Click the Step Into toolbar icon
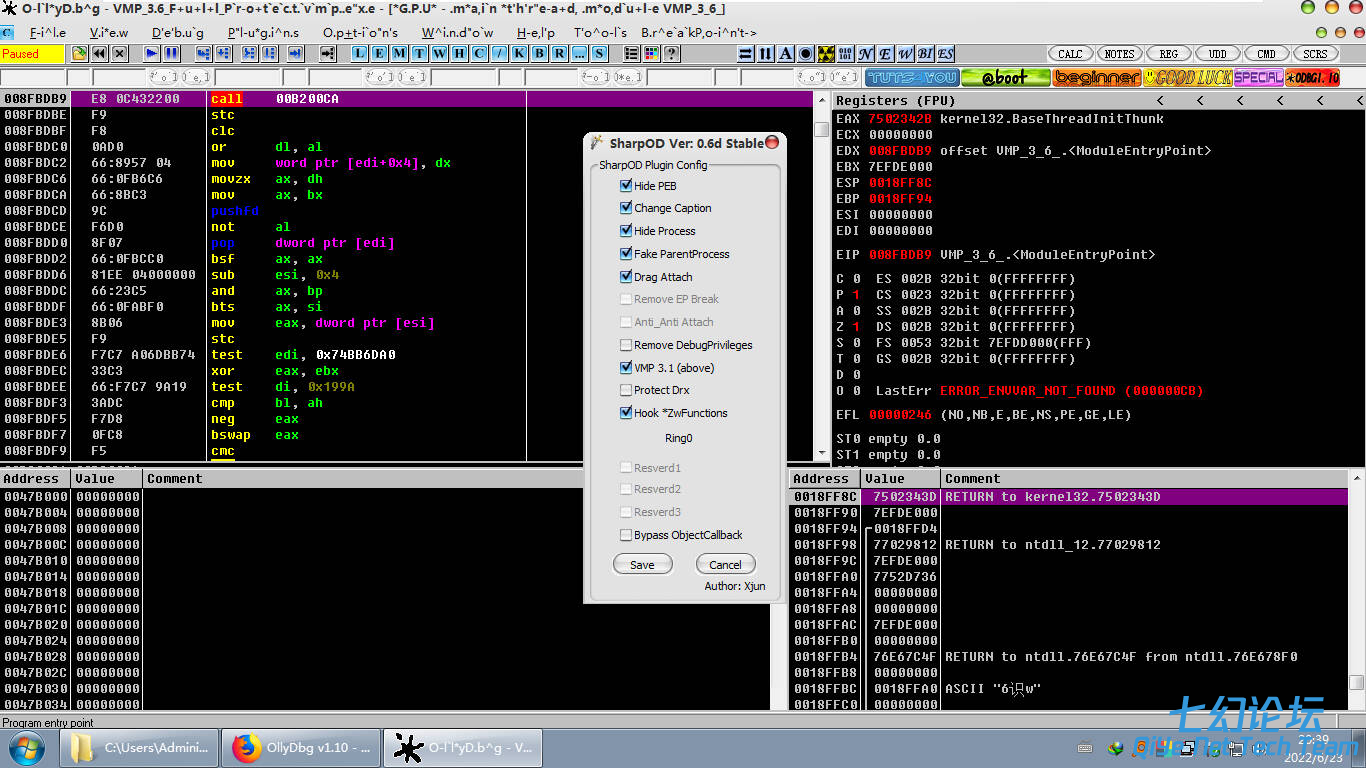 [204, 54]
